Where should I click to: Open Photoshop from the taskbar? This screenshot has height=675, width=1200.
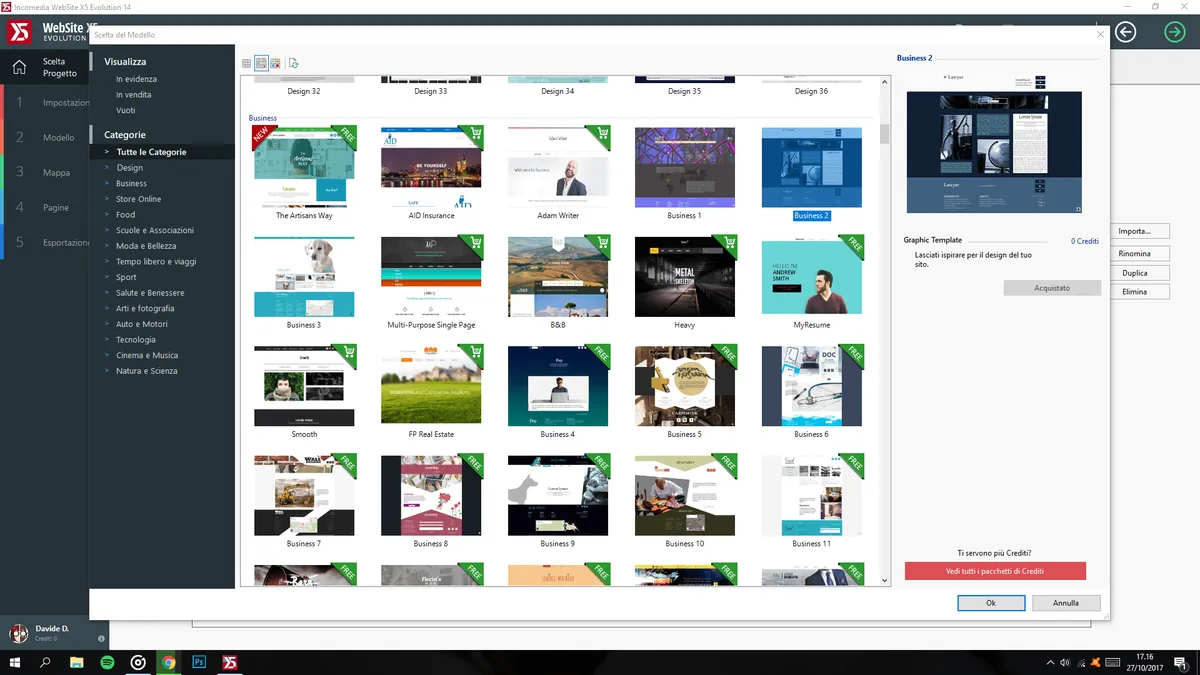pyautogui.click(x=199, y=662)
